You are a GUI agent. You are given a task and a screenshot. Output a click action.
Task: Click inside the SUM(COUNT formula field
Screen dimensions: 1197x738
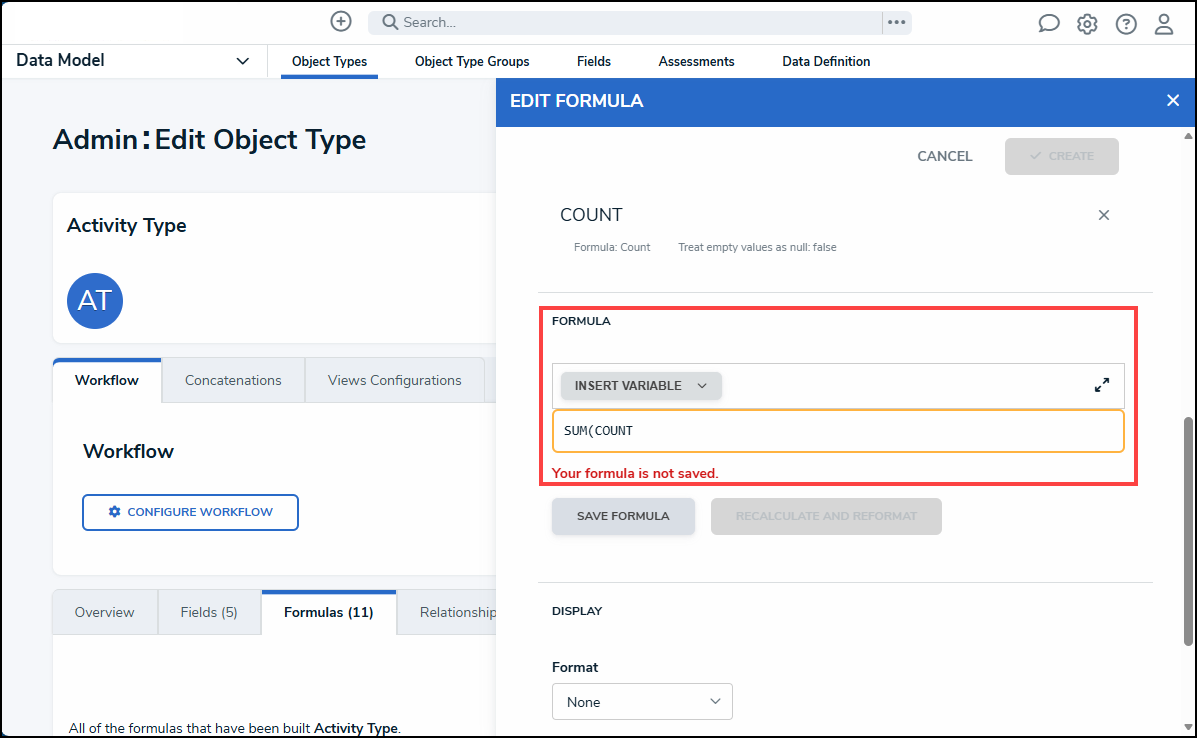click(x=838, y=431)
